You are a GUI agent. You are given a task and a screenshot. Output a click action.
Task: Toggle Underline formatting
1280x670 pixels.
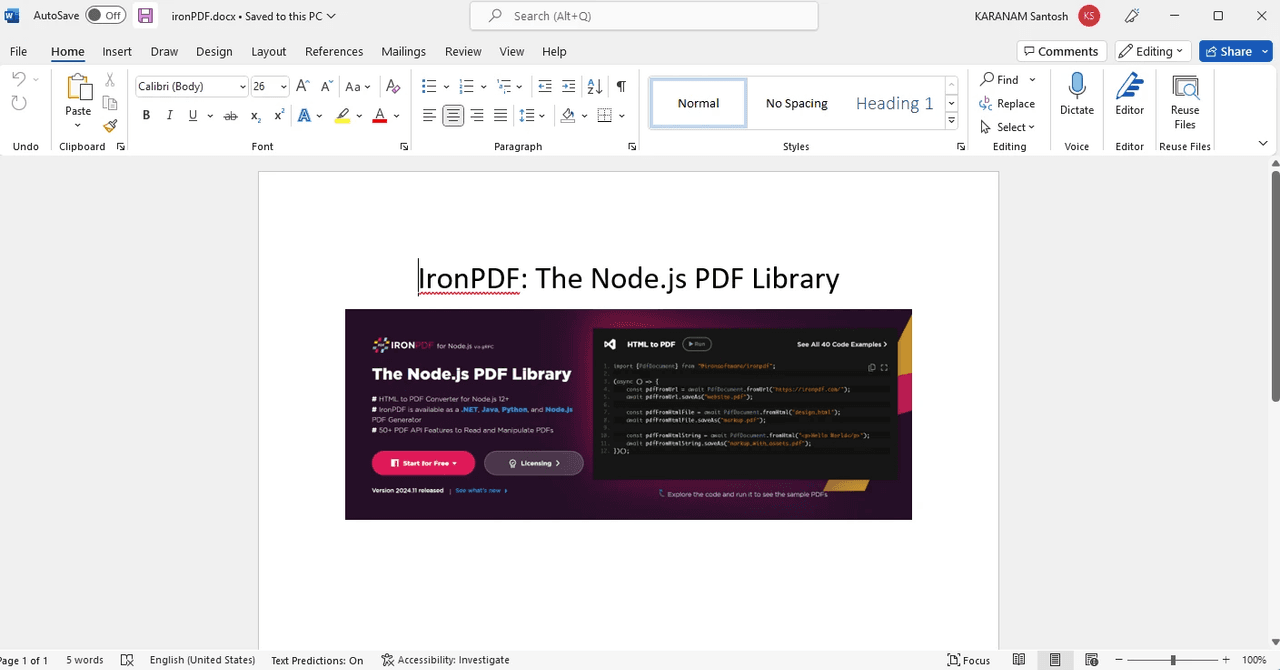pos(193,116)
